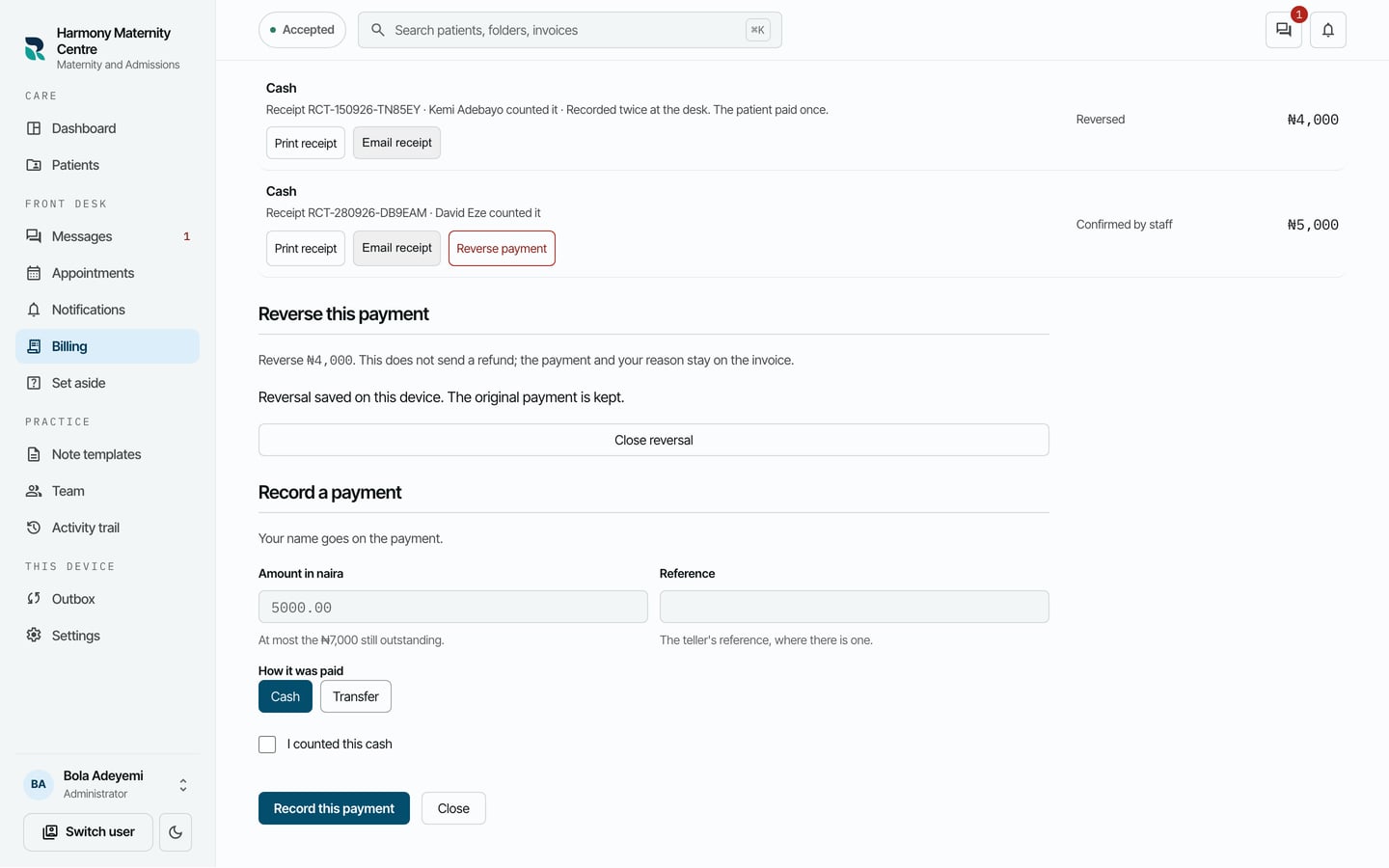Click the BA user avatar
The image size is (1389, 868).
(39, 784)
